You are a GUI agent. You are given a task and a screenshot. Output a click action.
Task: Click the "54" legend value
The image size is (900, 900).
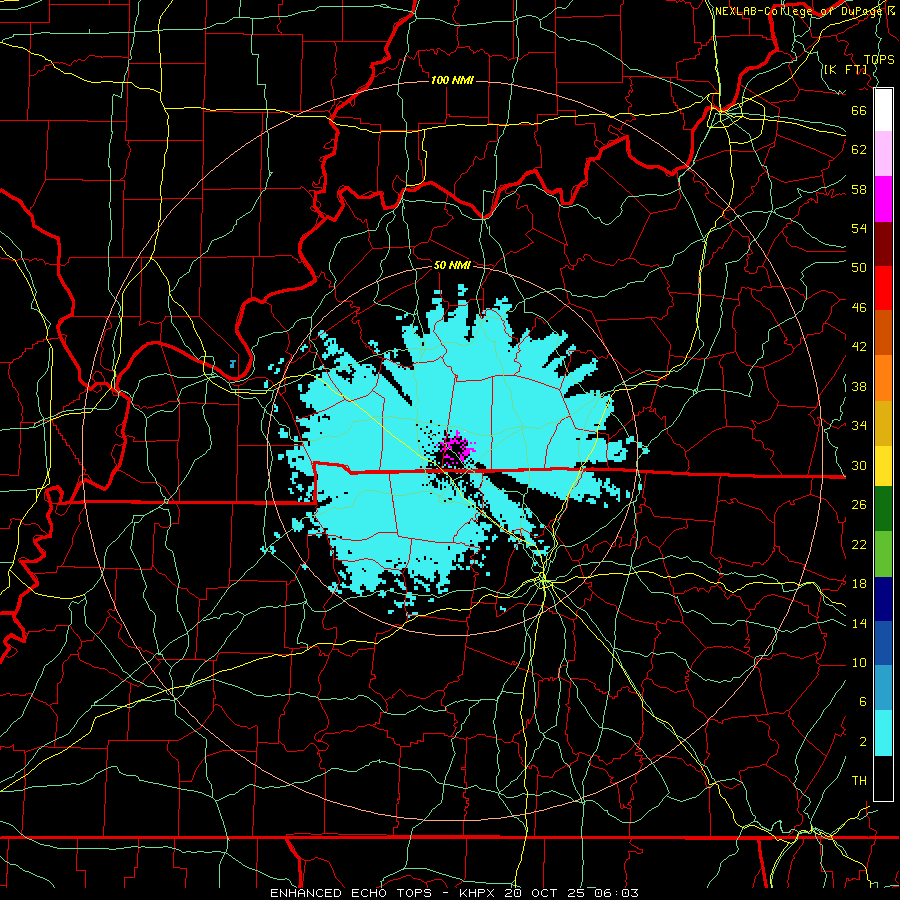(x=859, y=228)
